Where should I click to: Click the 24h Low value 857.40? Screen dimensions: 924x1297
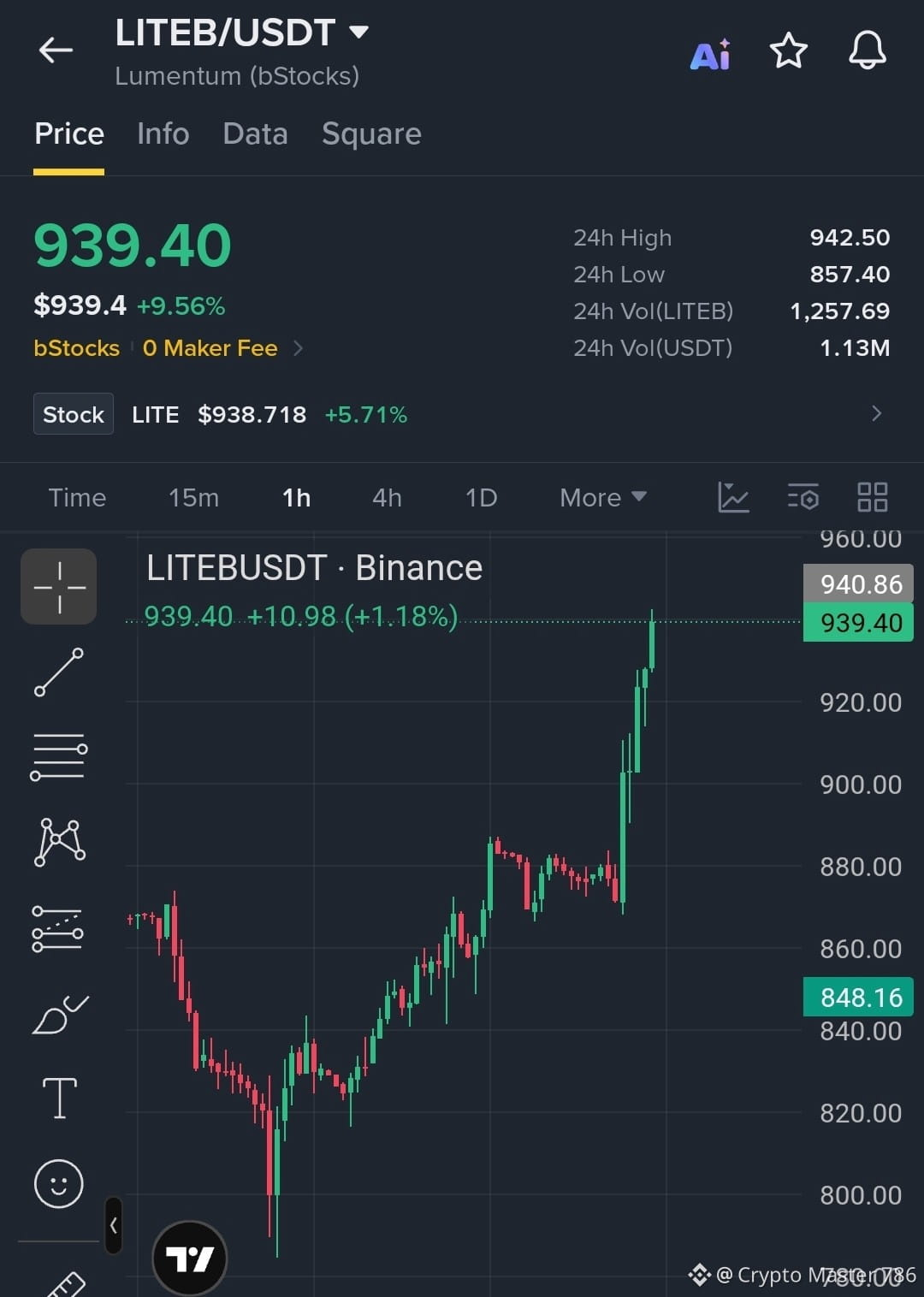coord(850,275)
